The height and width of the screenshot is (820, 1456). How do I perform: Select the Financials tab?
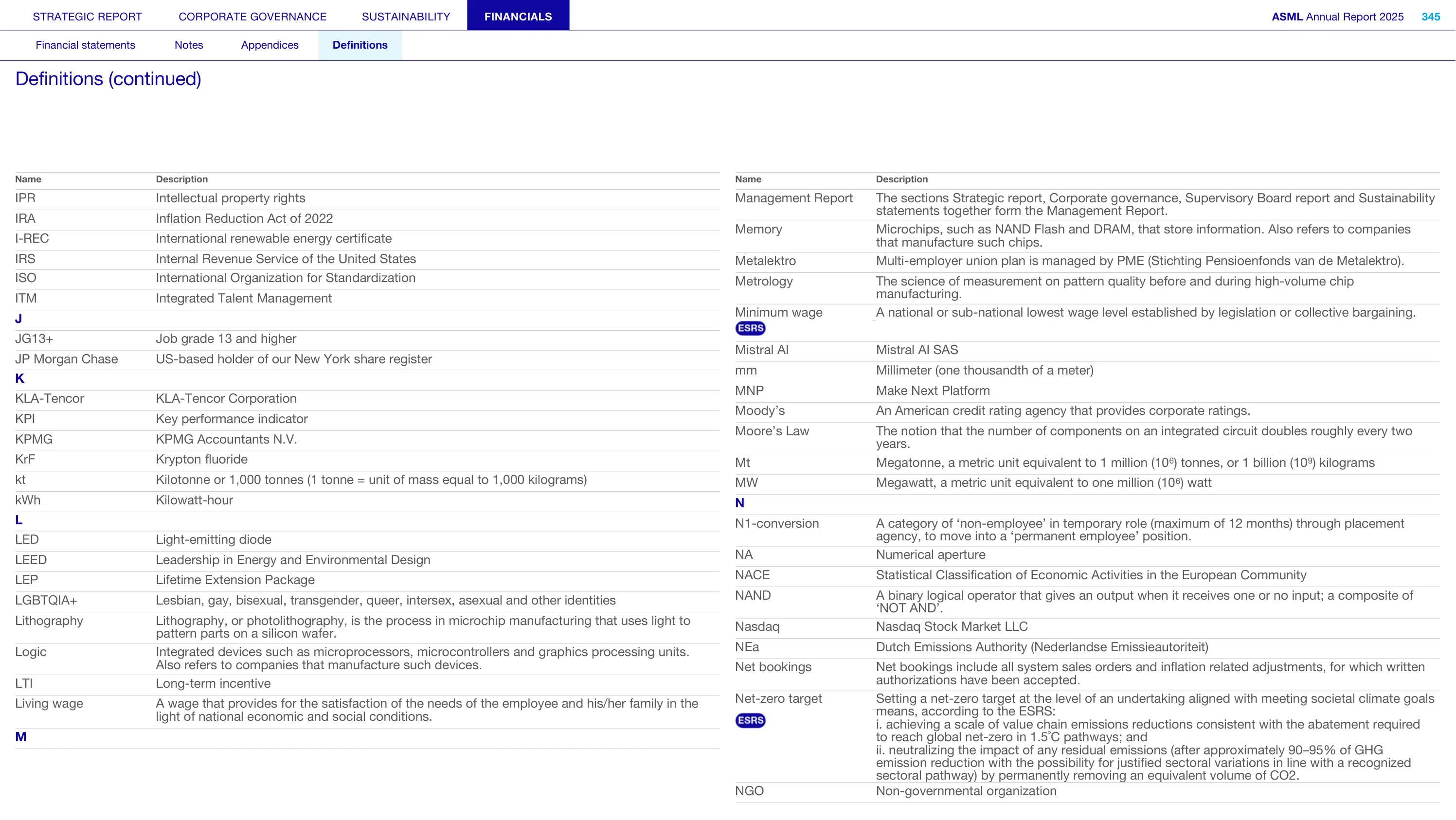pyautogui.click(x=518, y=16)
